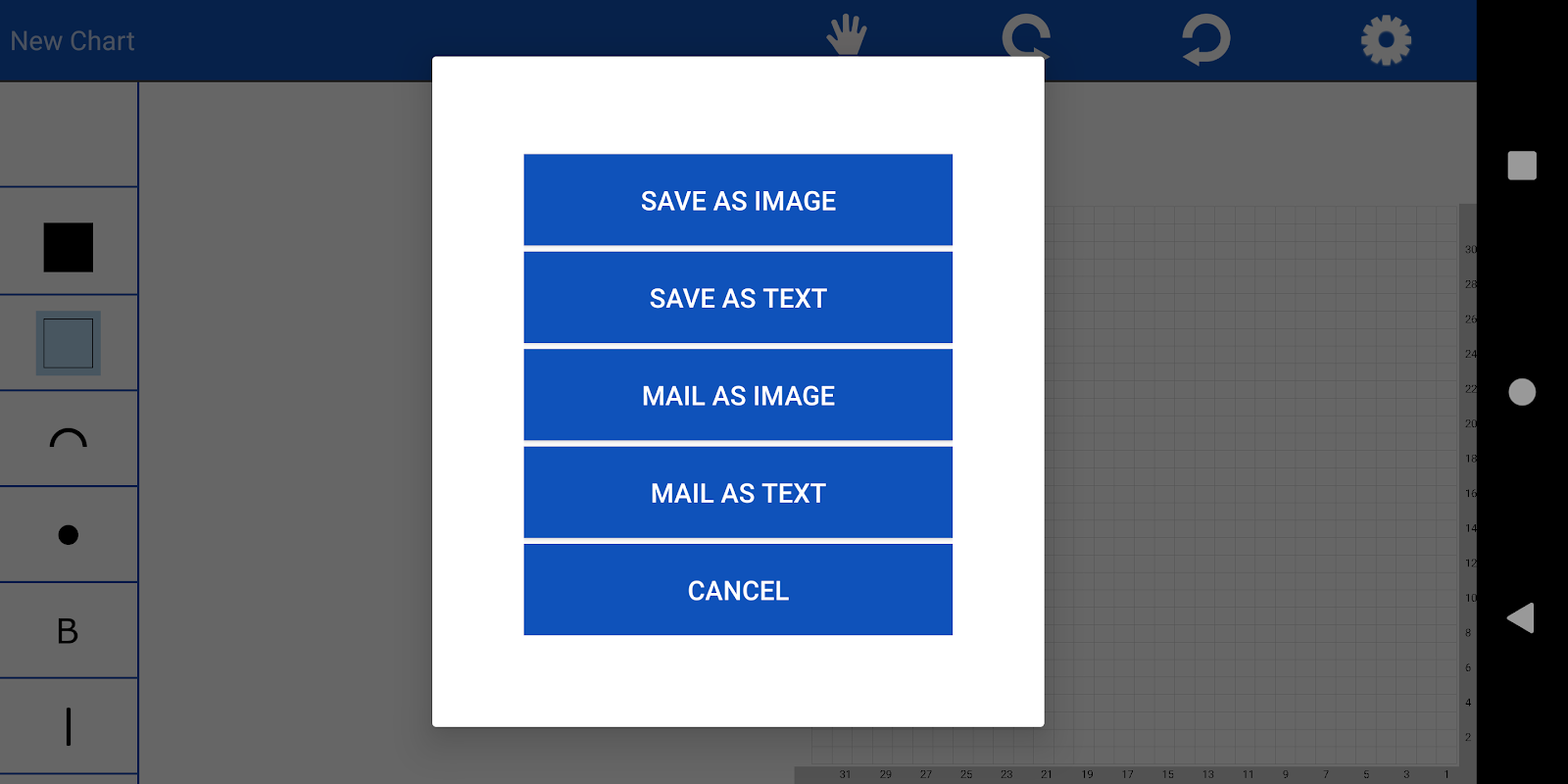This screenshot has height=784, width=1568.
Task: Open settings gear icon
Action: point(1386,40)
